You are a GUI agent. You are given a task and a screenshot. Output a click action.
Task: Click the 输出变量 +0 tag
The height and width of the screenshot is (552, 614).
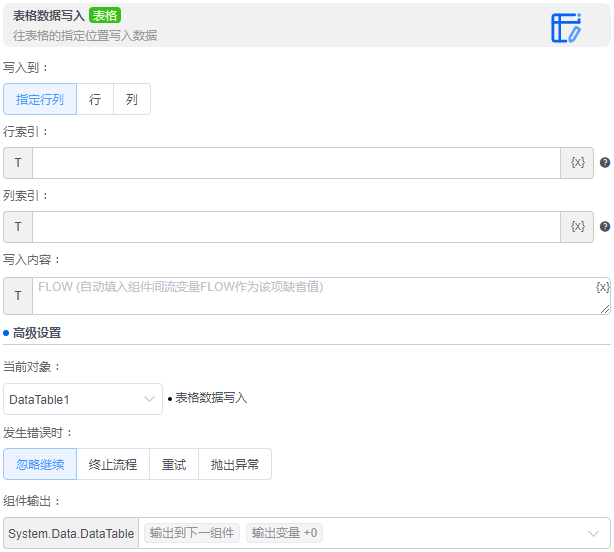point(284,533)
